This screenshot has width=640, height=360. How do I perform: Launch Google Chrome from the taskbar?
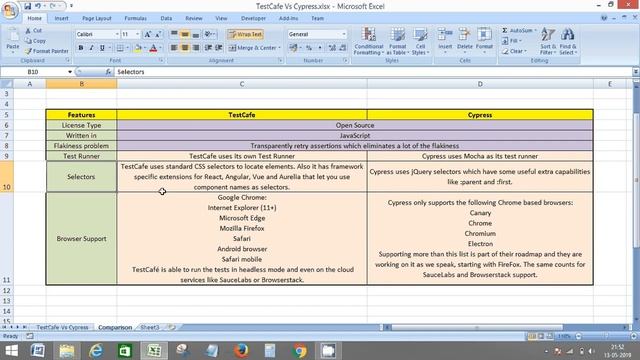pyautogui.click(x=300, y=351)
